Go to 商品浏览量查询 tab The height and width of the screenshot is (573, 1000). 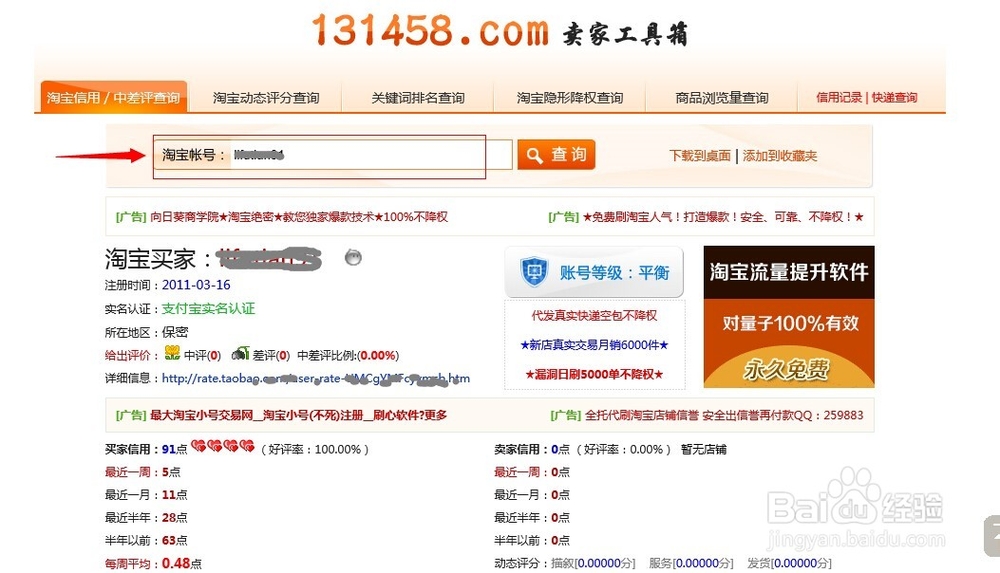click(x=721, y=98)
